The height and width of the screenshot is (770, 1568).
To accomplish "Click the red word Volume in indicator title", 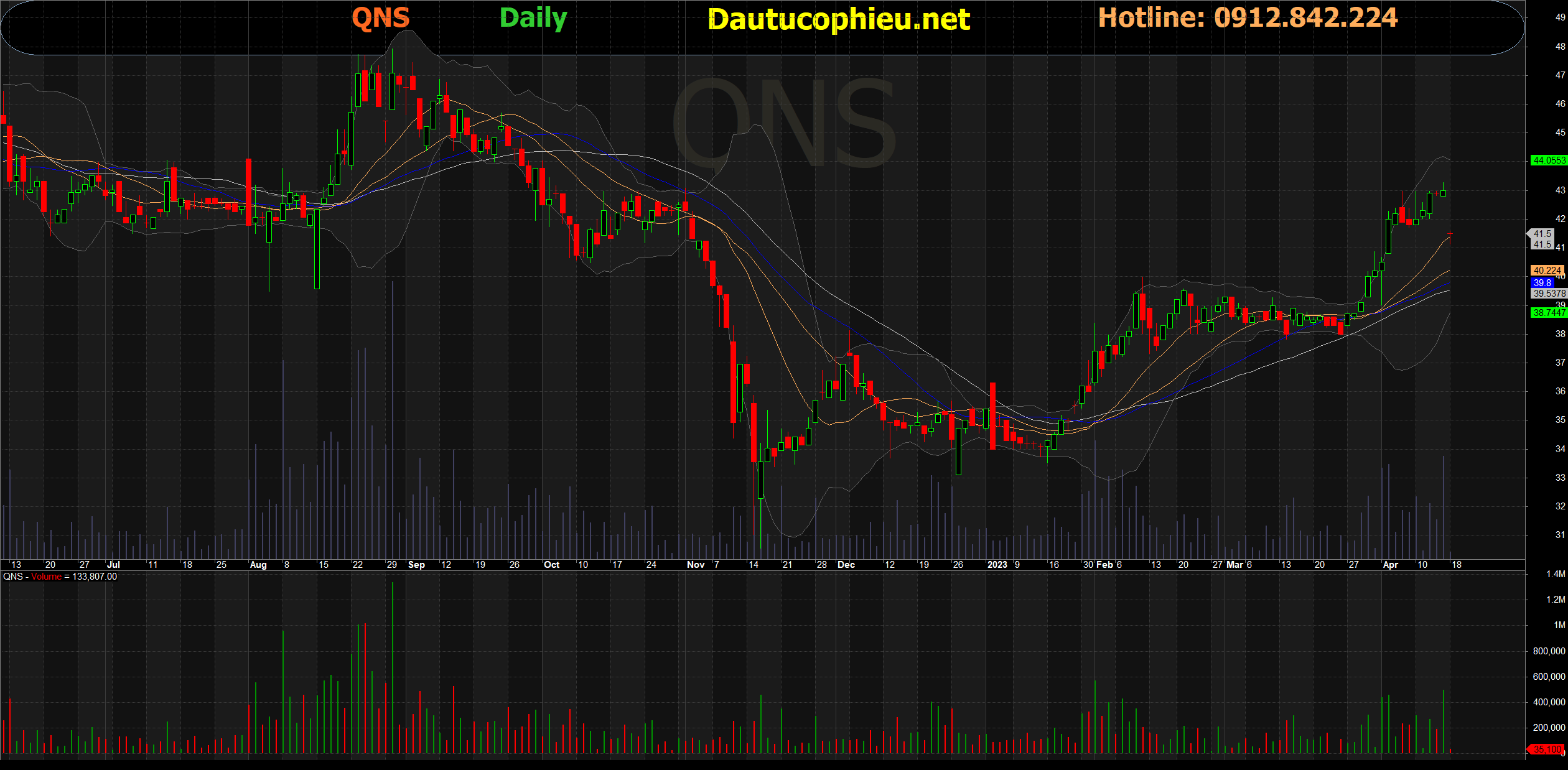I will 47,577.
